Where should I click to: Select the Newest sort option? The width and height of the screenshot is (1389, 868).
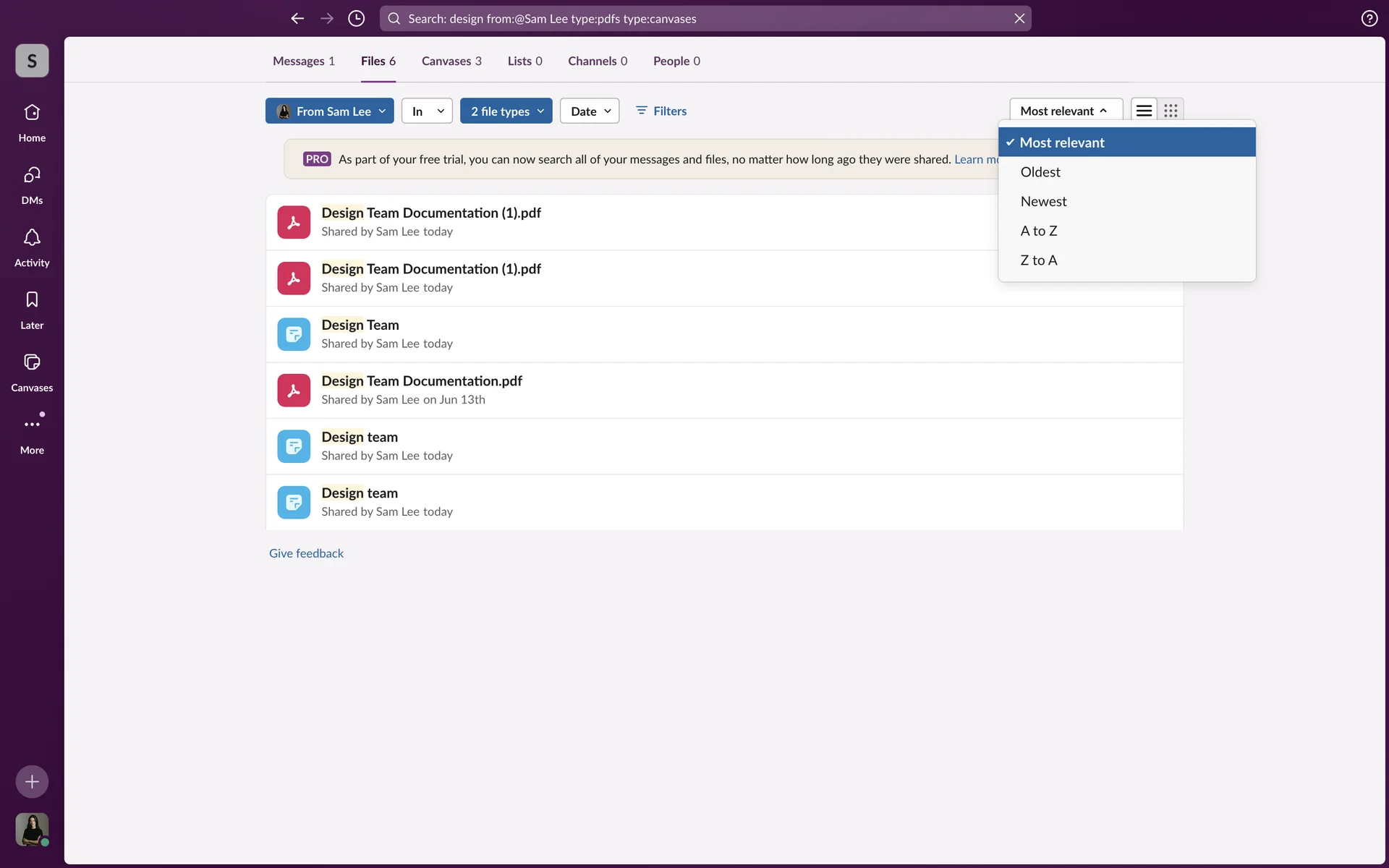(1043, 201)
